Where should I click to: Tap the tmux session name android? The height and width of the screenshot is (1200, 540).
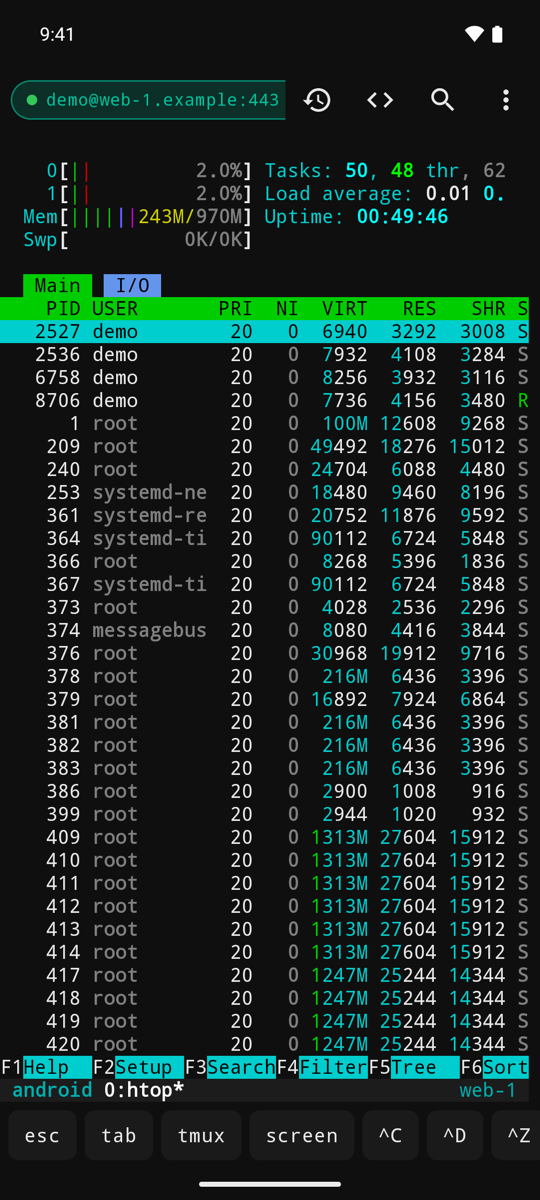[x=52, y=1090]
